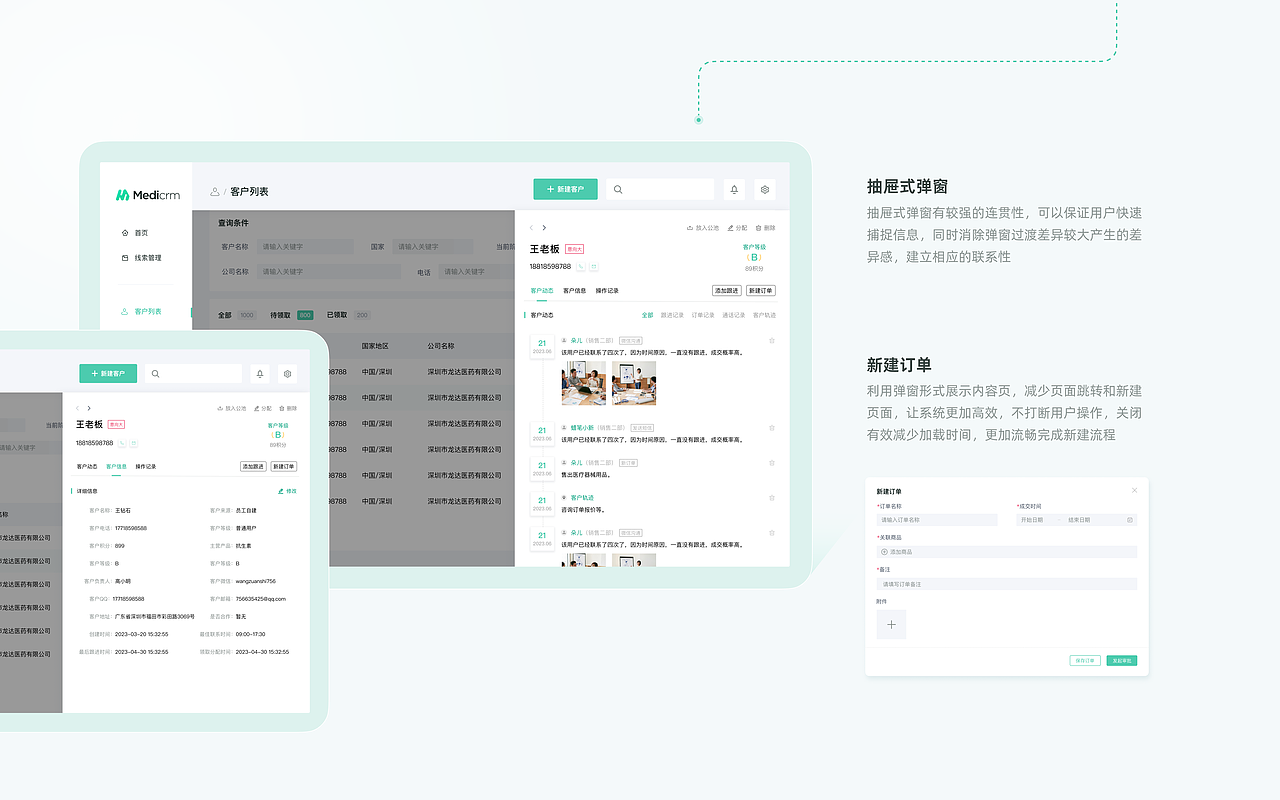Click 添加跟进 button in the back window drawer
Image resolution: width=1280 pixels, height=800 pixels.
(727, 291)
